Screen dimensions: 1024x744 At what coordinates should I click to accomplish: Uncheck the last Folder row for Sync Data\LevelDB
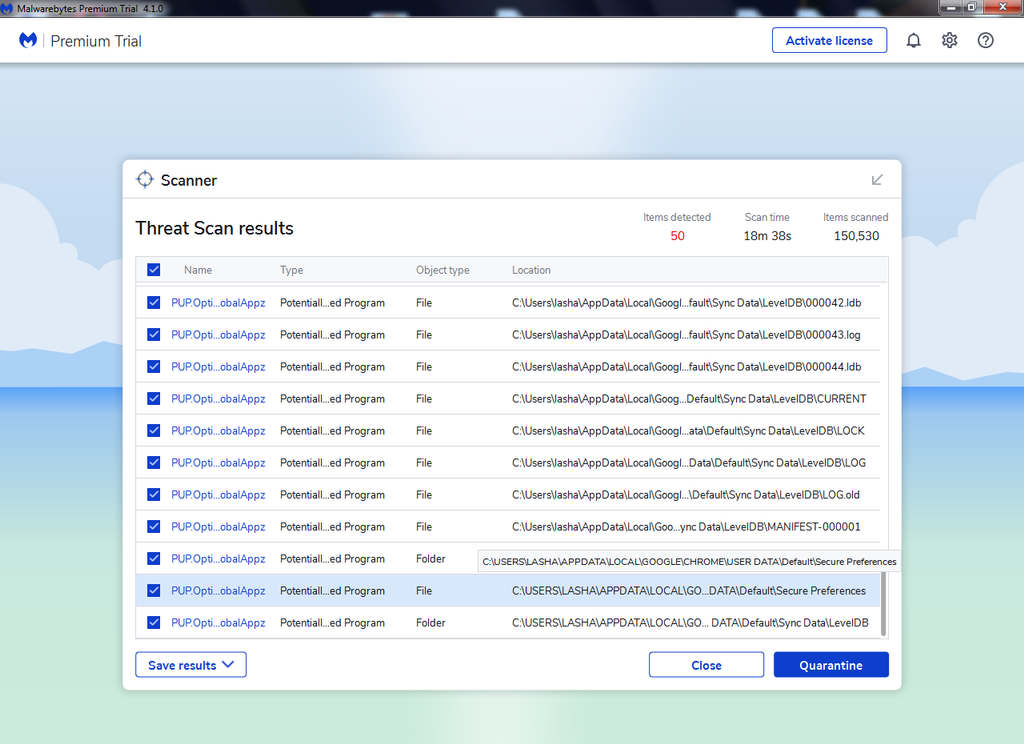click(x=153, y=623)
